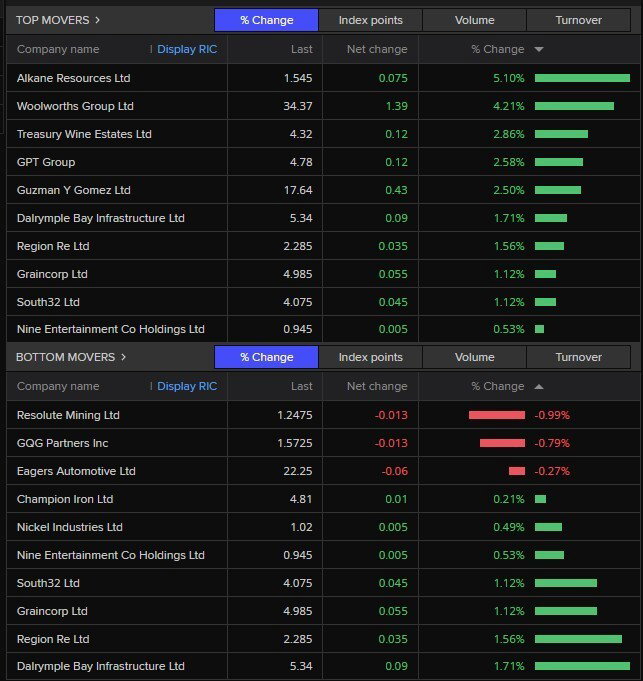Select Region Re Ltd in Bottom Movers
Image resolution: width=643 pixels, height=681 pixels.
[53, 639]
